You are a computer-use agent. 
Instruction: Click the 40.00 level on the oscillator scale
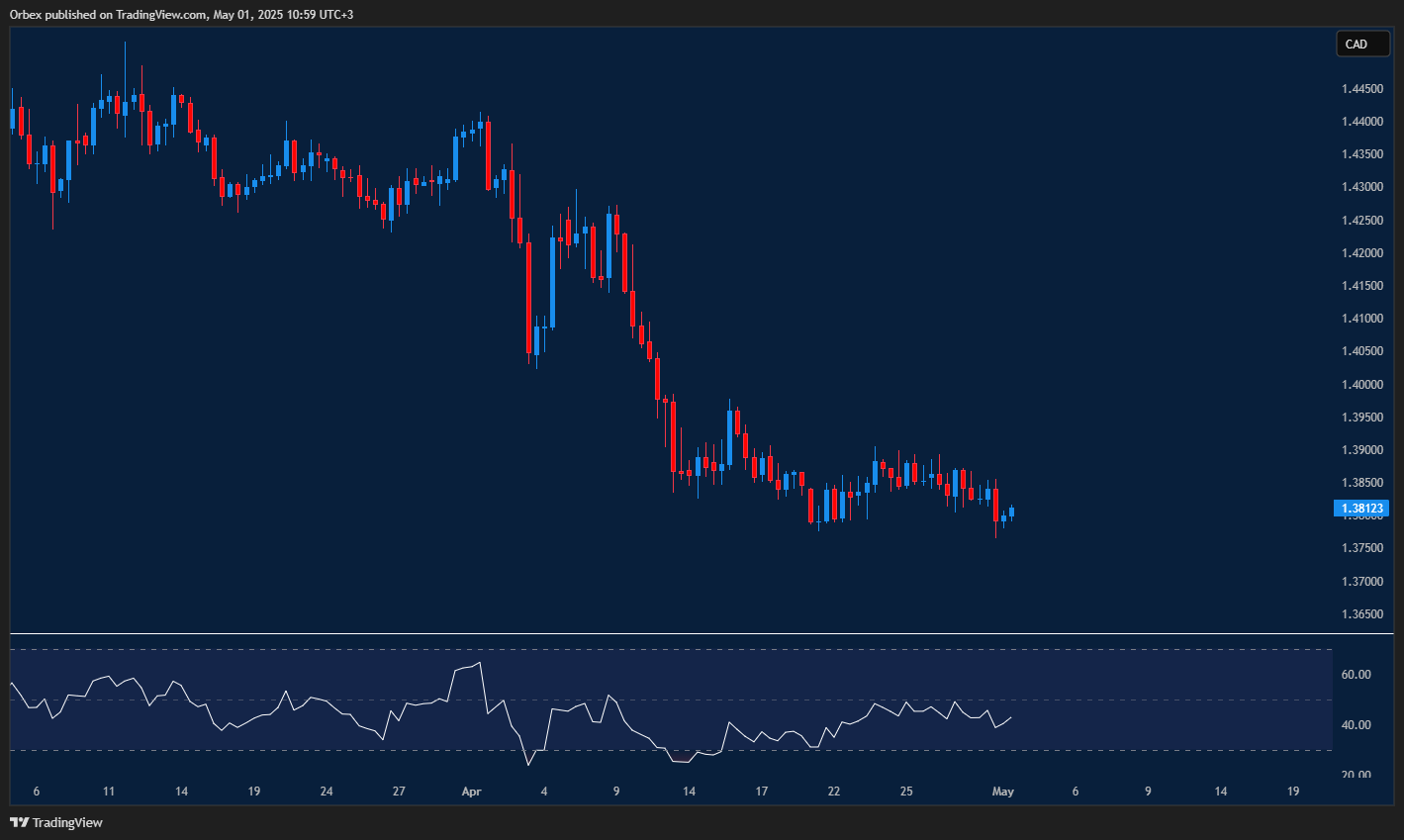click(x=1356, y=725)
